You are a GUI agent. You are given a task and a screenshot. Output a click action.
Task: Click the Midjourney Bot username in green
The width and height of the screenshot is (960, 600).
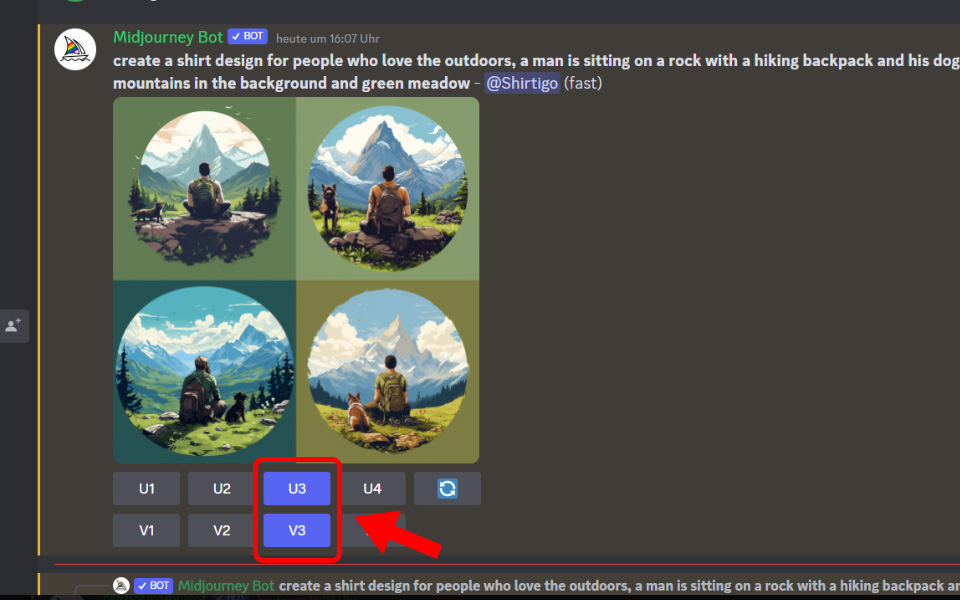click(x=168, y=37)
